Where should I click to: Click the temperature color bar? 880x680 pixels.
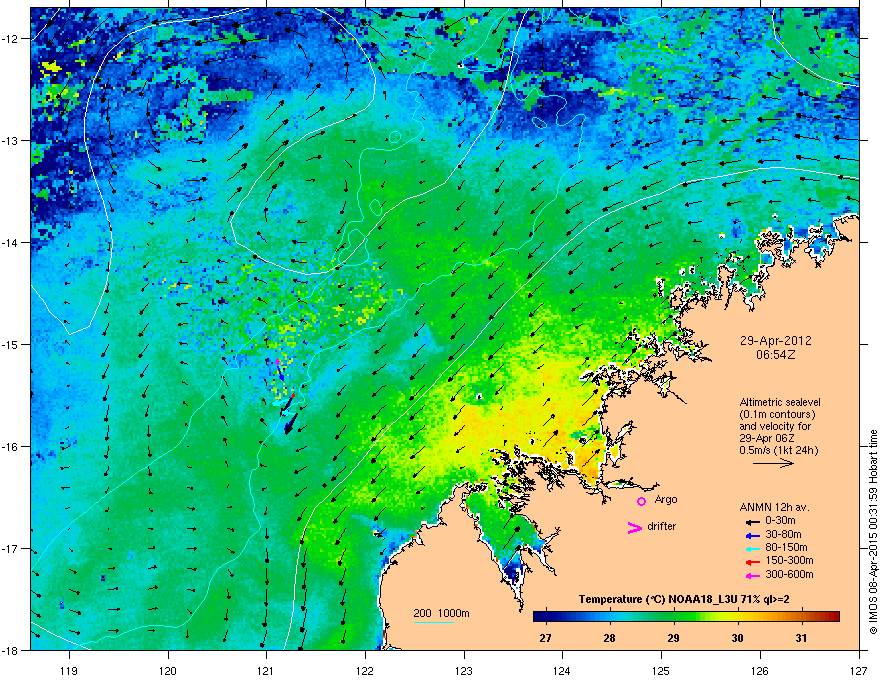(686, 617)
